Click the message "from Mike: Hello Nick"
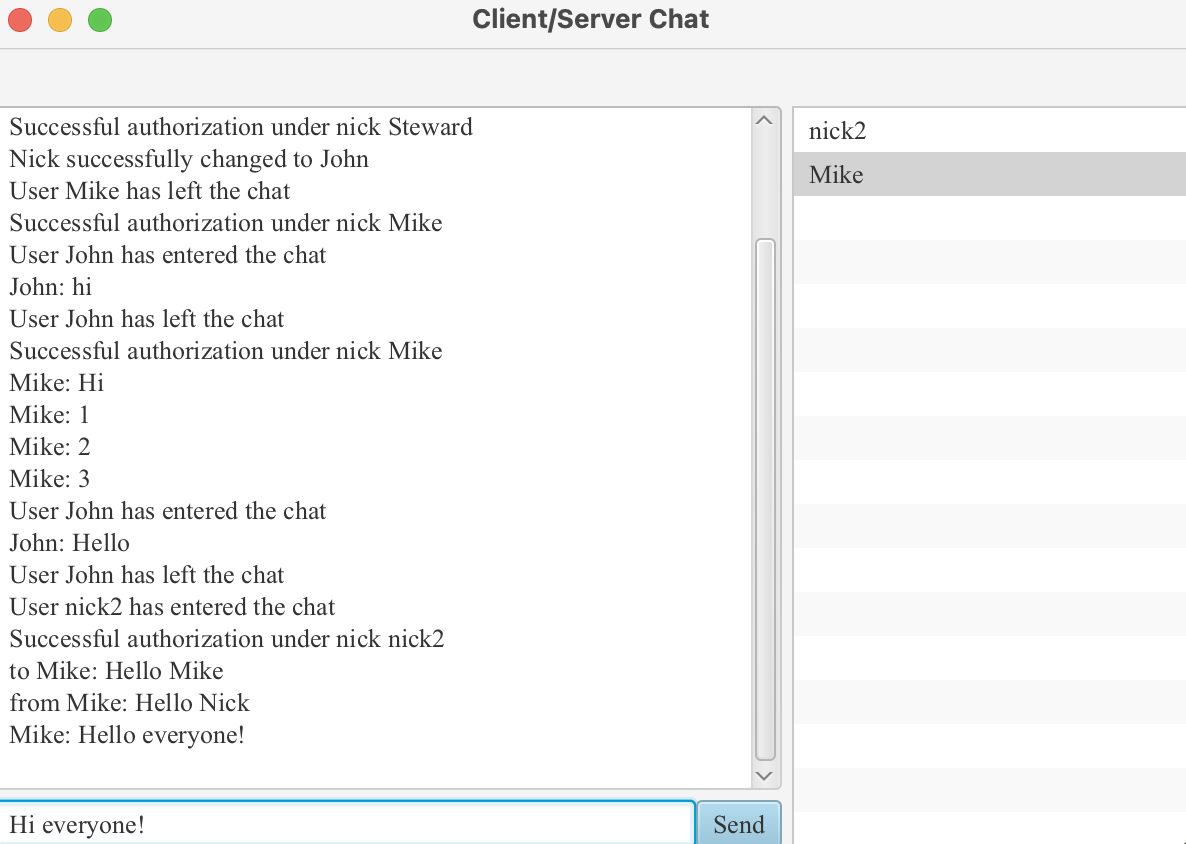The image size is (1186, 844). coord(129,703)
